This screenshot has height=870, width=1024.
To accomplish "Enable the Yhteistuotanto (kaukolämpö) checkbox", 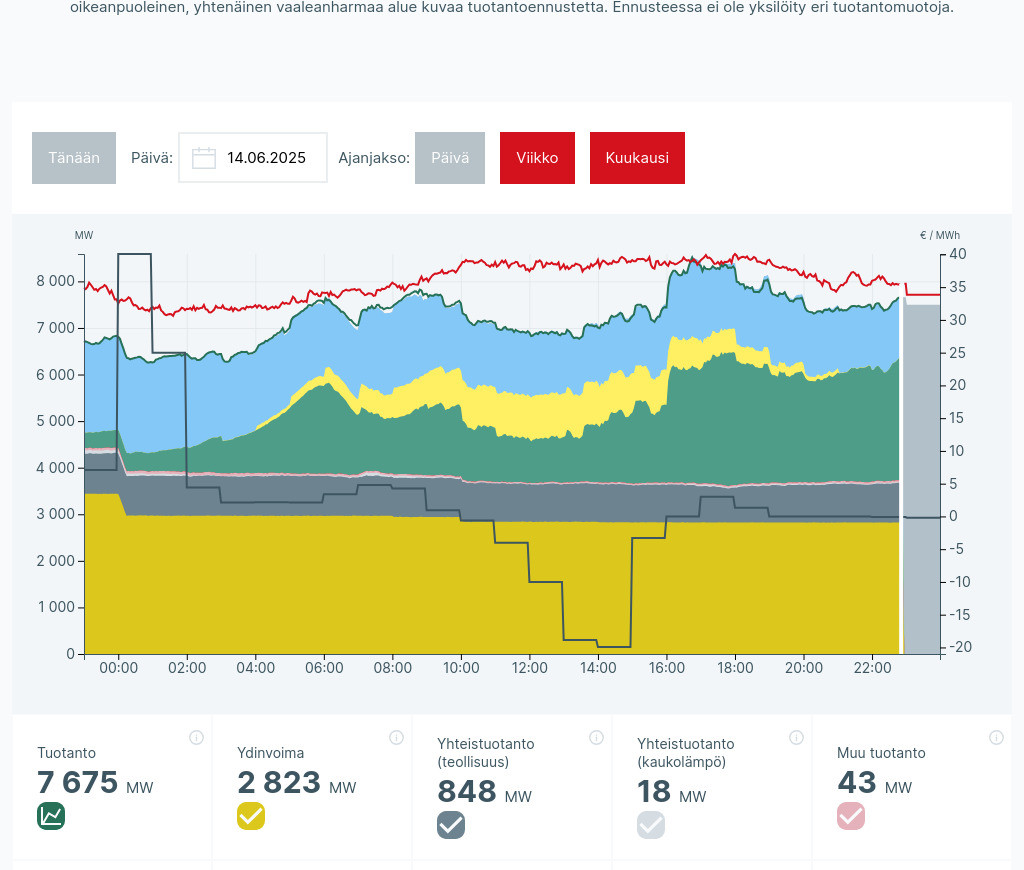I will pos(651,825).
